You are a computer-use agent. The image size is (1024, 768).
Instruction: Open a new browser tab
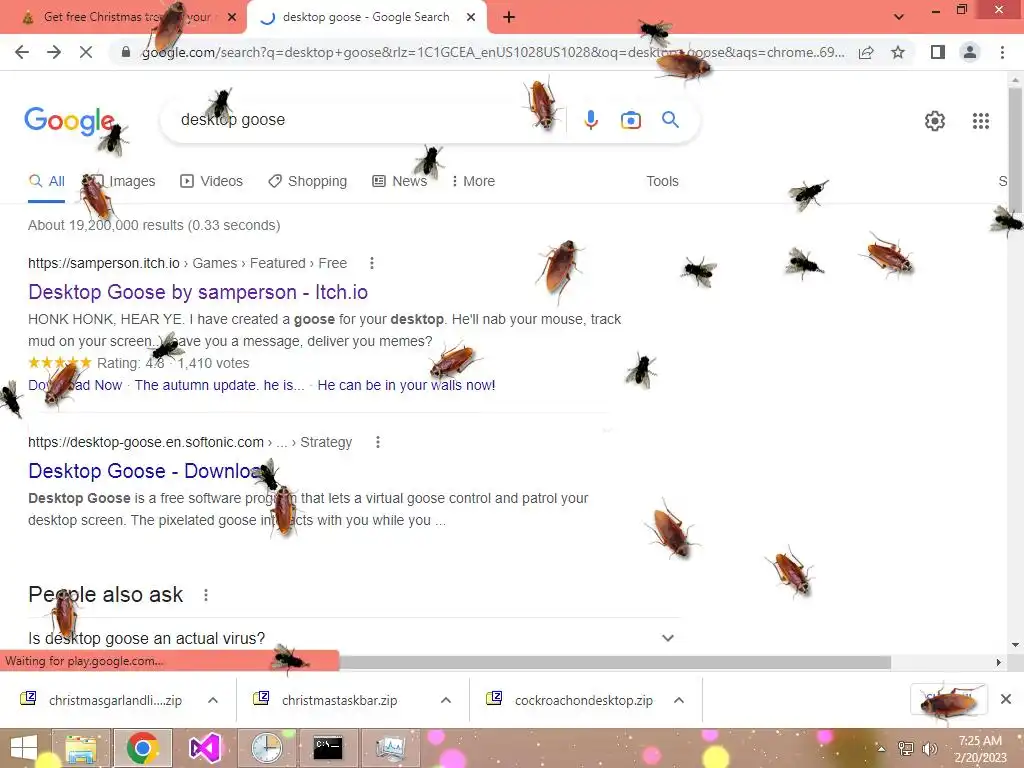pos(509,18)
